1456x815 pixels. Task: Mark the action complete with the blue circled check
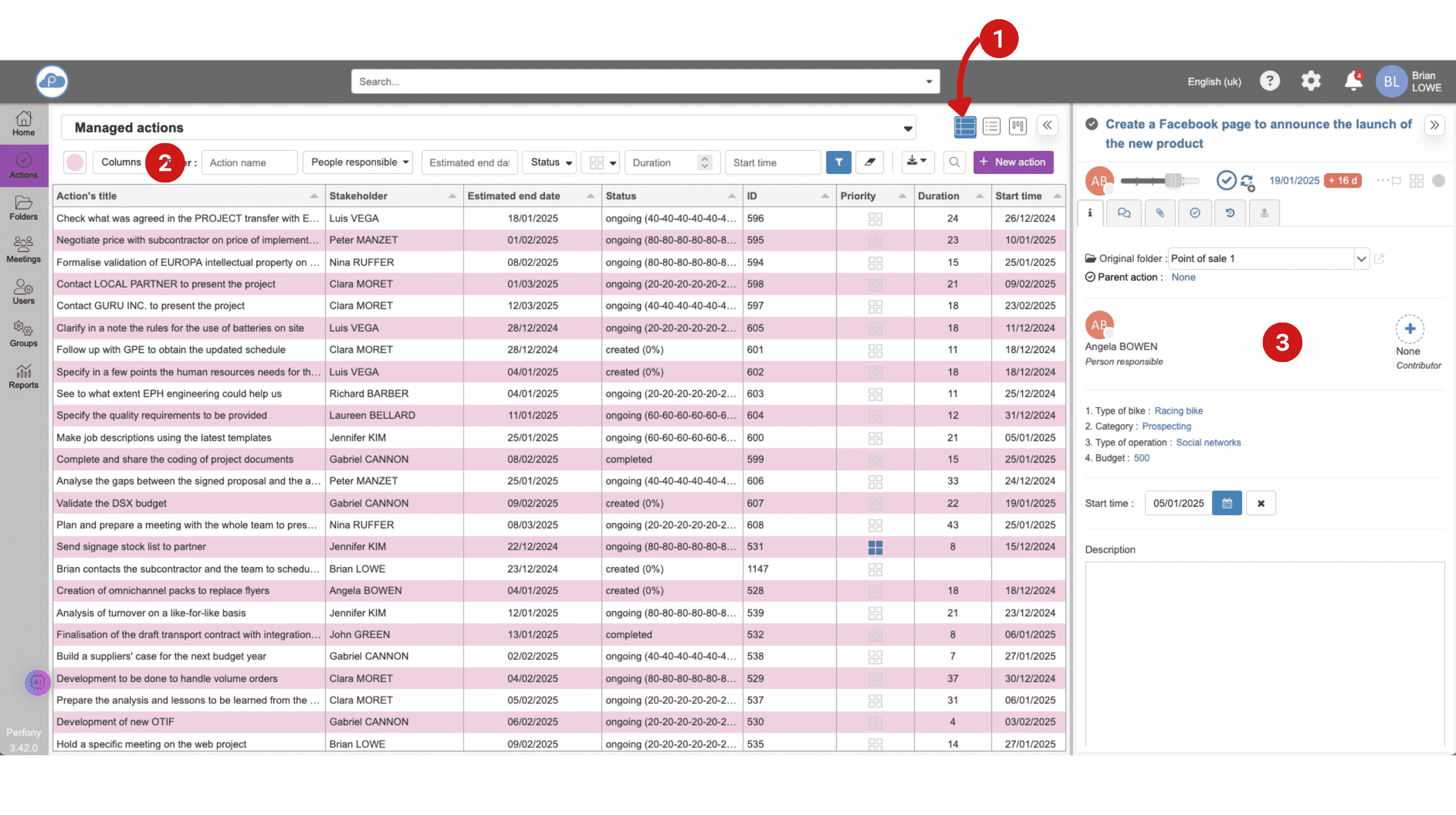pos(1225,180)
